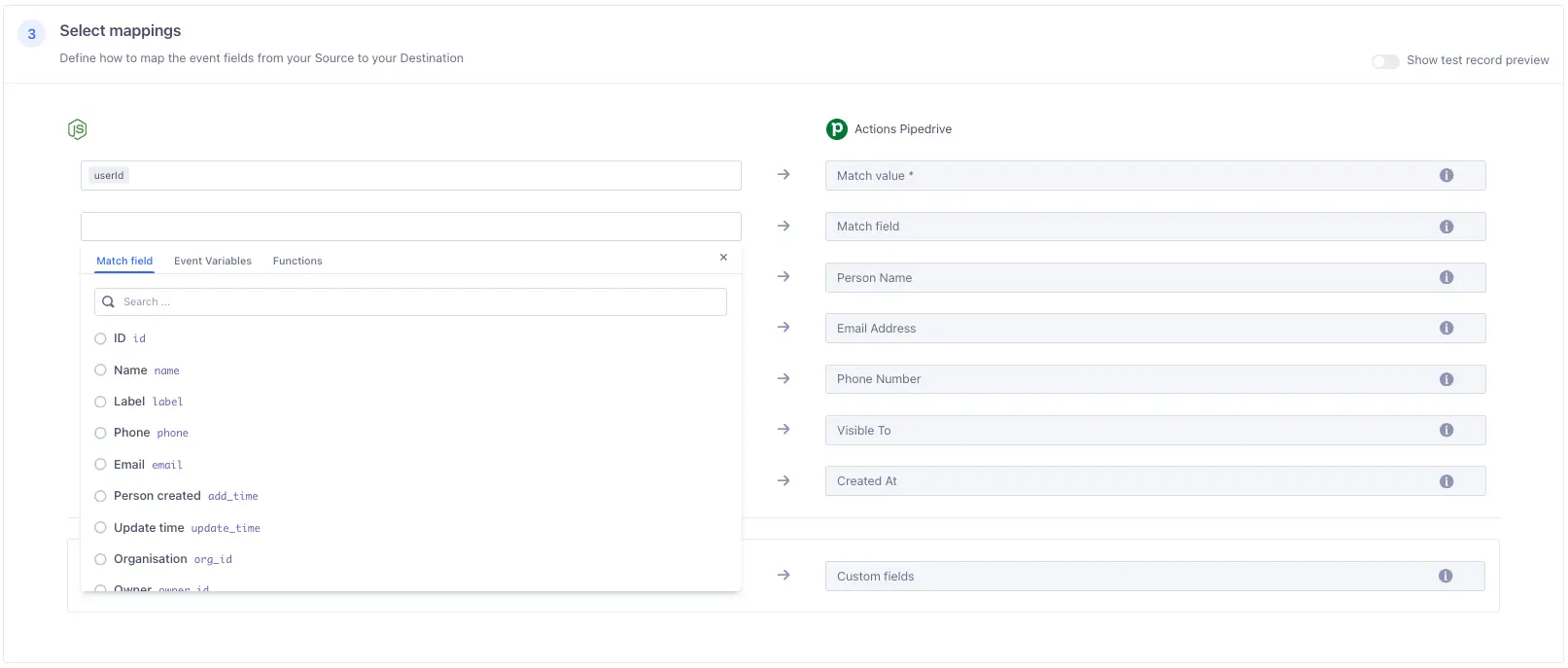Click the Email Address destination field
Screen dimensions: 1568x668
point(1156,329)
